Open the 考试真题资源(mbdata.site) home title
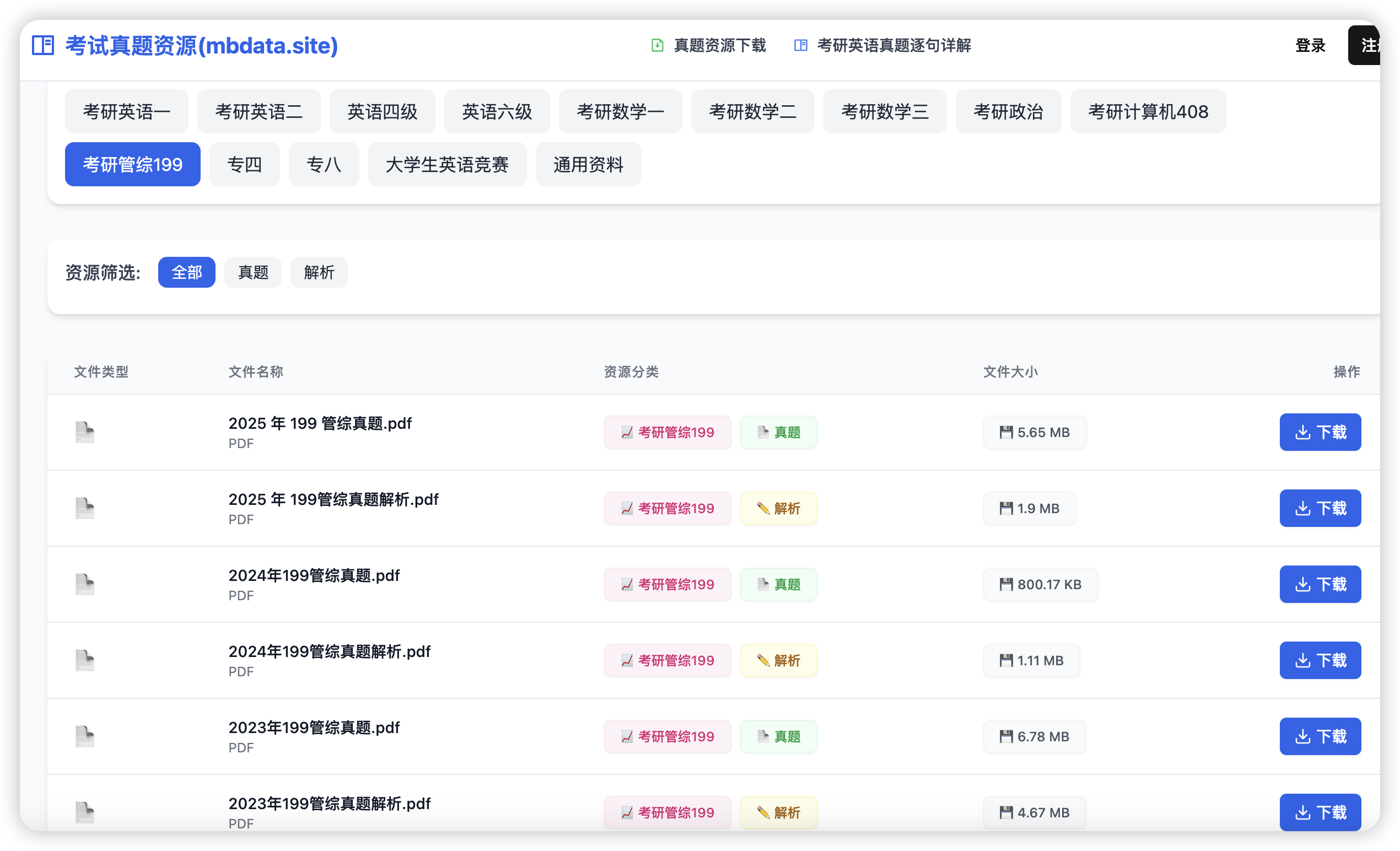This screenshot has height=851, width=1400. pyautogui.click(x=201, y=45)
